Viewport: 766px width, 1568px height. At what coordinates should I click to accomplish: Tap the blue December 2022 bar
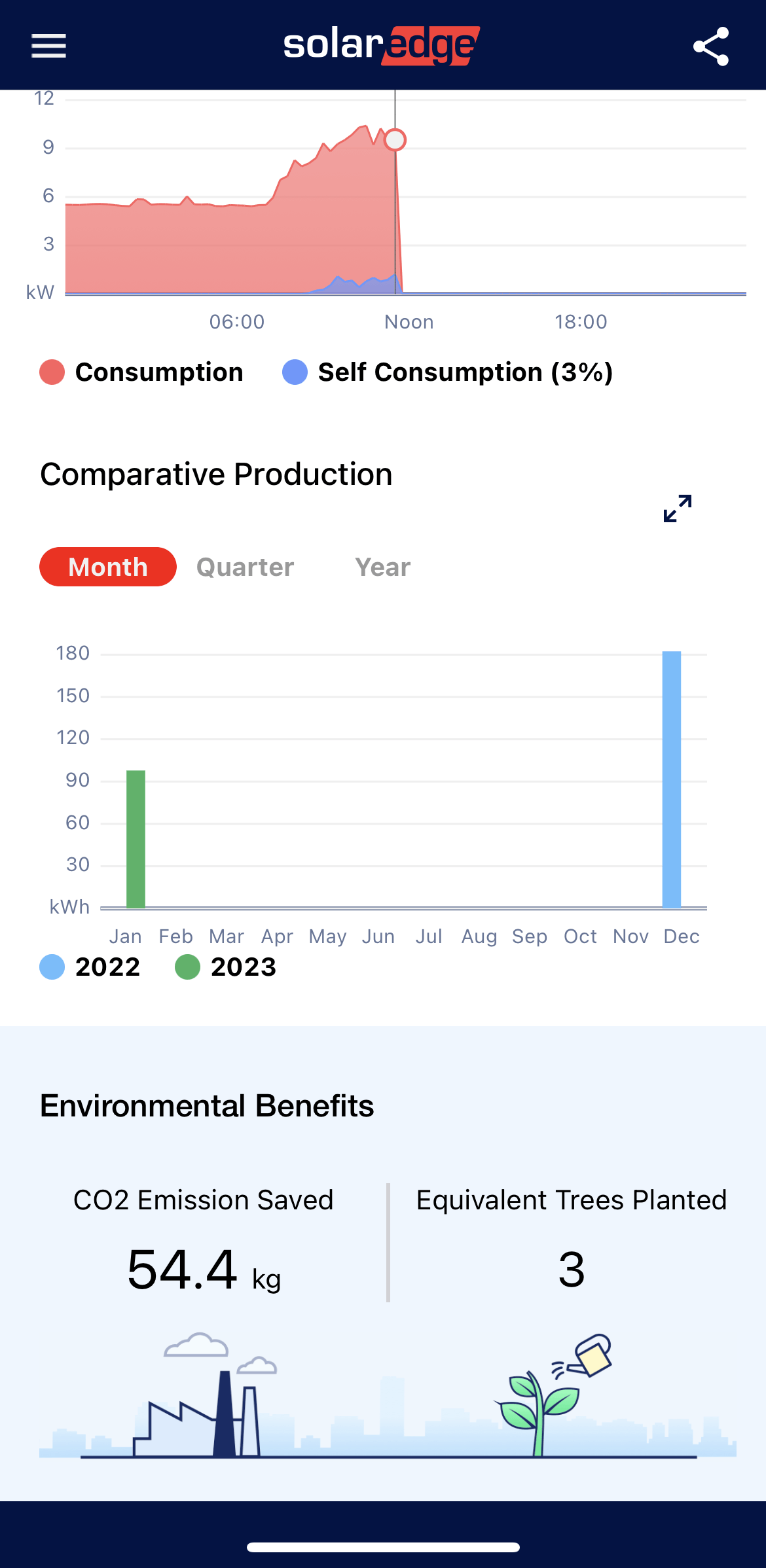672,779
